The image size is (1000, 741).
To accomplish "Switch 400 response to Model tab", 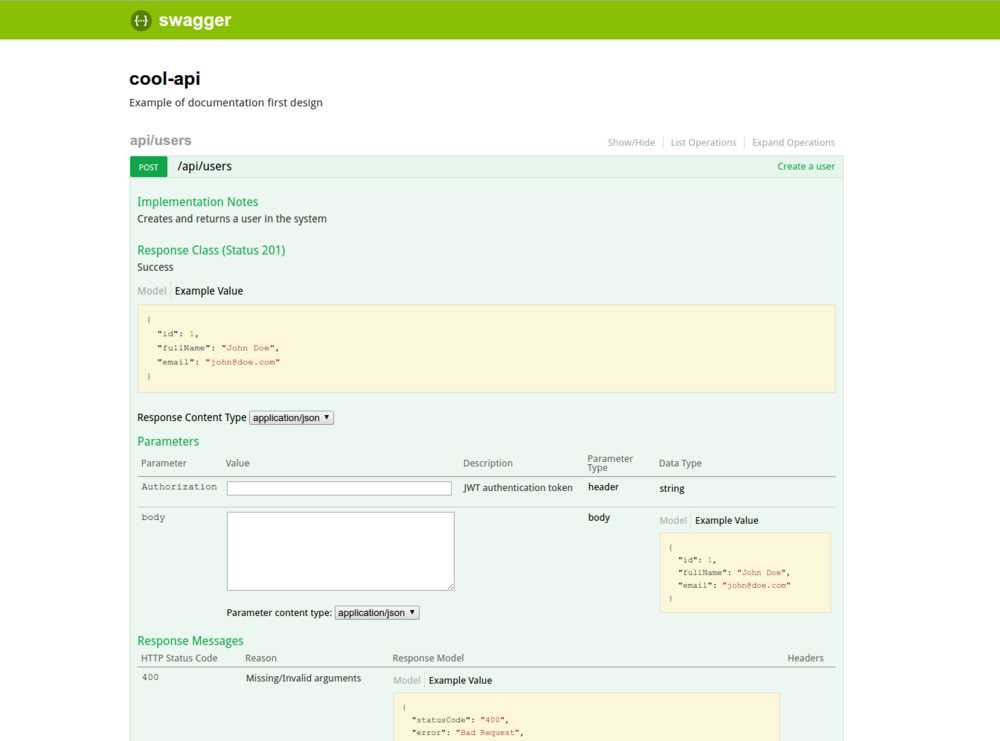I will (x=407, y=680).
